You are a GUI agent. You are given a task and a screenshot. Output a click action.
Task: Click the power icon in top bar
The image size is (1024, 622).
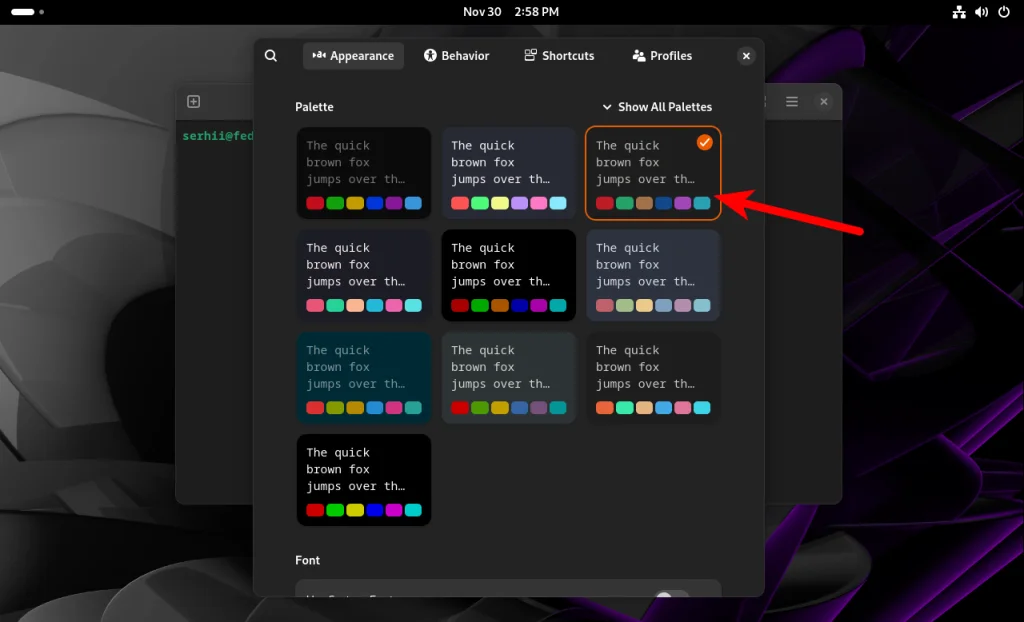[1004, 12]
